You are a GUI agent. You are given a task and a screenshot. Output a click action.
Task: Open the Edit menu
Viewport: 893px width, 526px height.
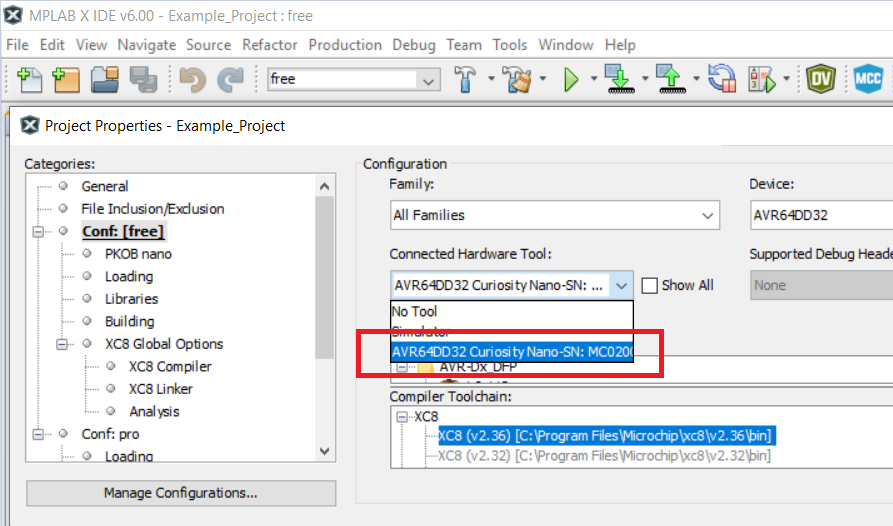click(52, 45)
